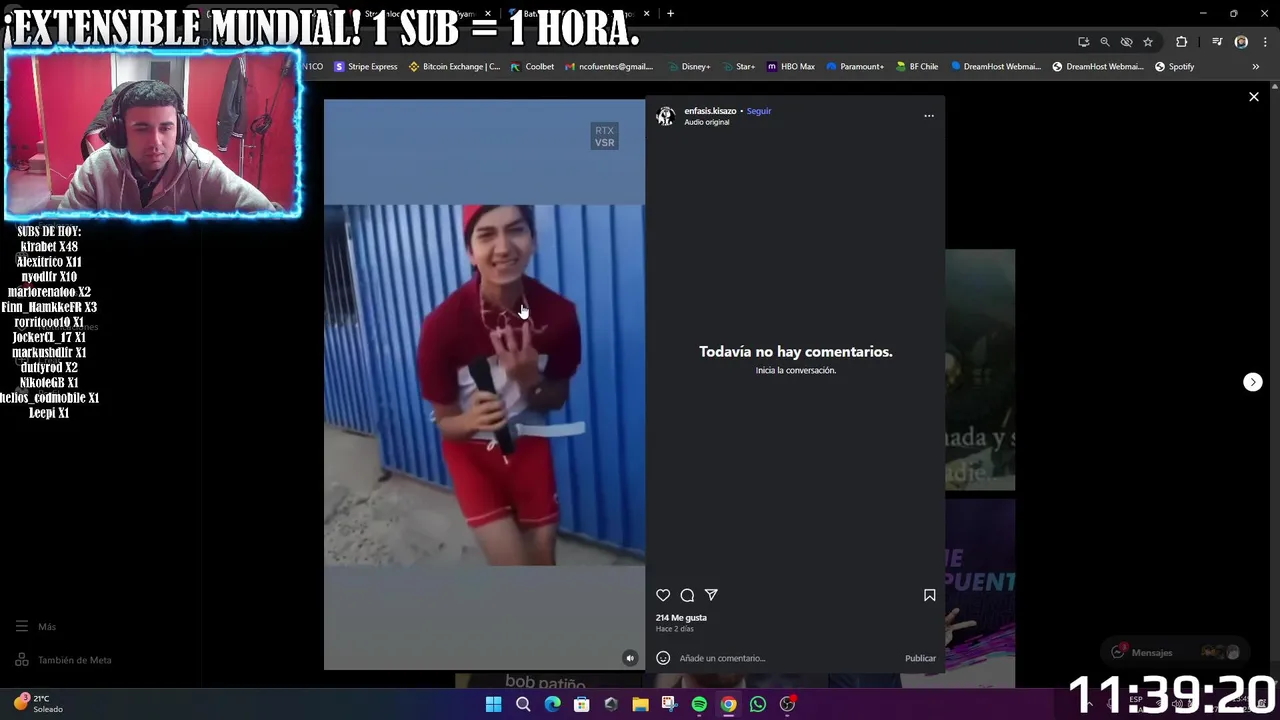View who liked: 214 Me gusta
The image size is (1280, 720).
coord(681,618)
